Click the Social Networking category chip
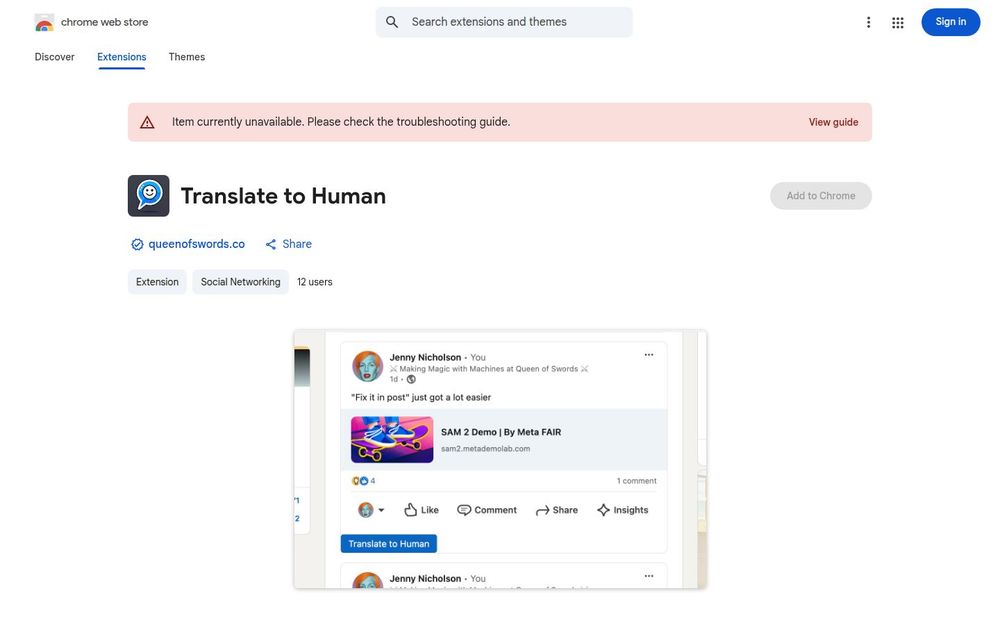Viewport: 1000px width, 625px height. click(240, 282)
